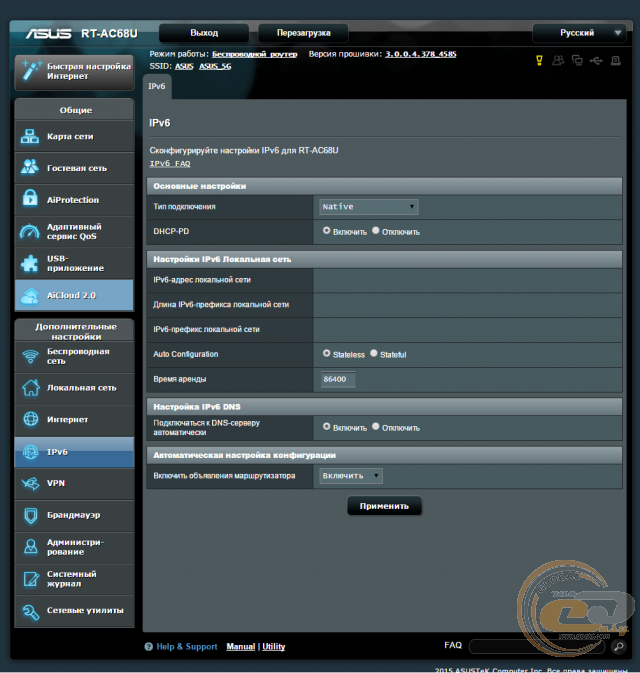Image resolution: width=640 pixels, height=673 pixels.
Task: Enable DHCP-PD with Включить radio
Action: click(x=327, y=230)
